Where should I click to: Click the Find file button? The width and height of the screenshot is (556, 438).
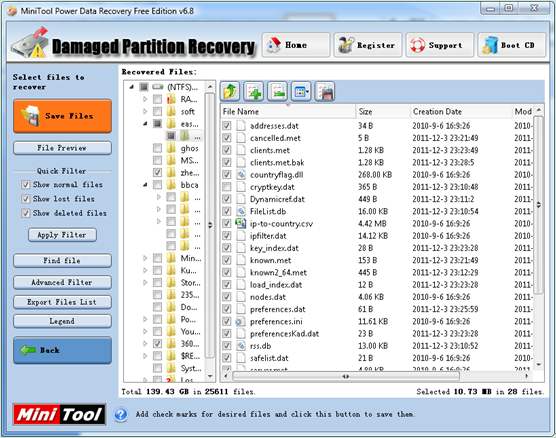coord(62,261)
